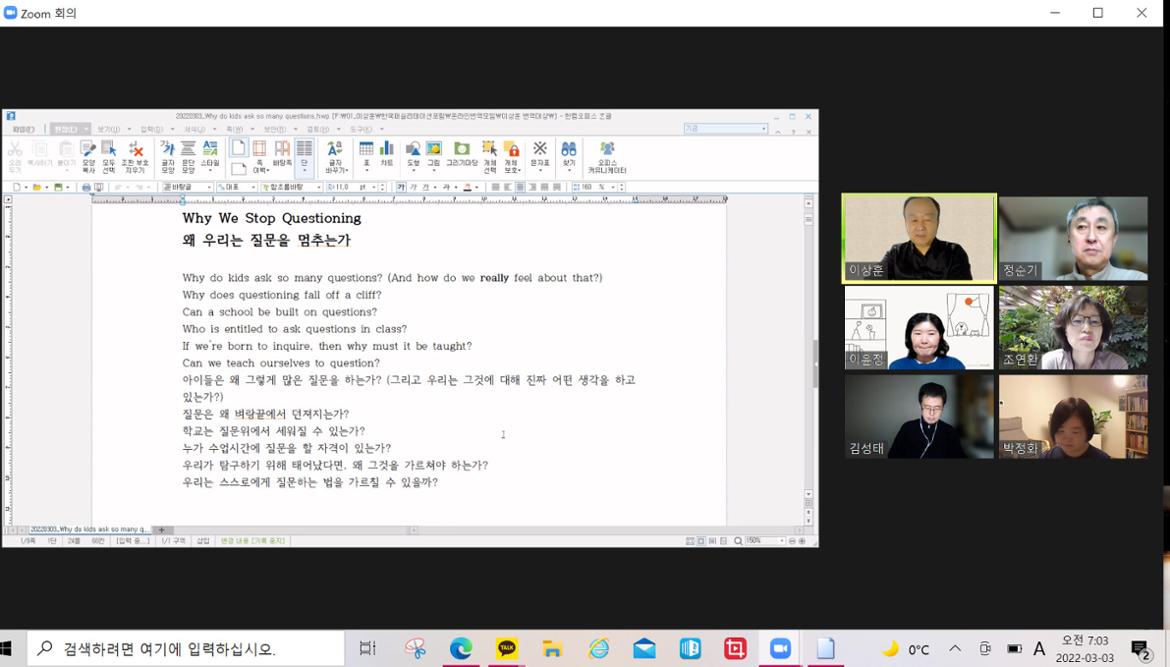Click the Print icon in the toolbar
Viewport: 1170px width, 667px height.
(x=86, y=187)
